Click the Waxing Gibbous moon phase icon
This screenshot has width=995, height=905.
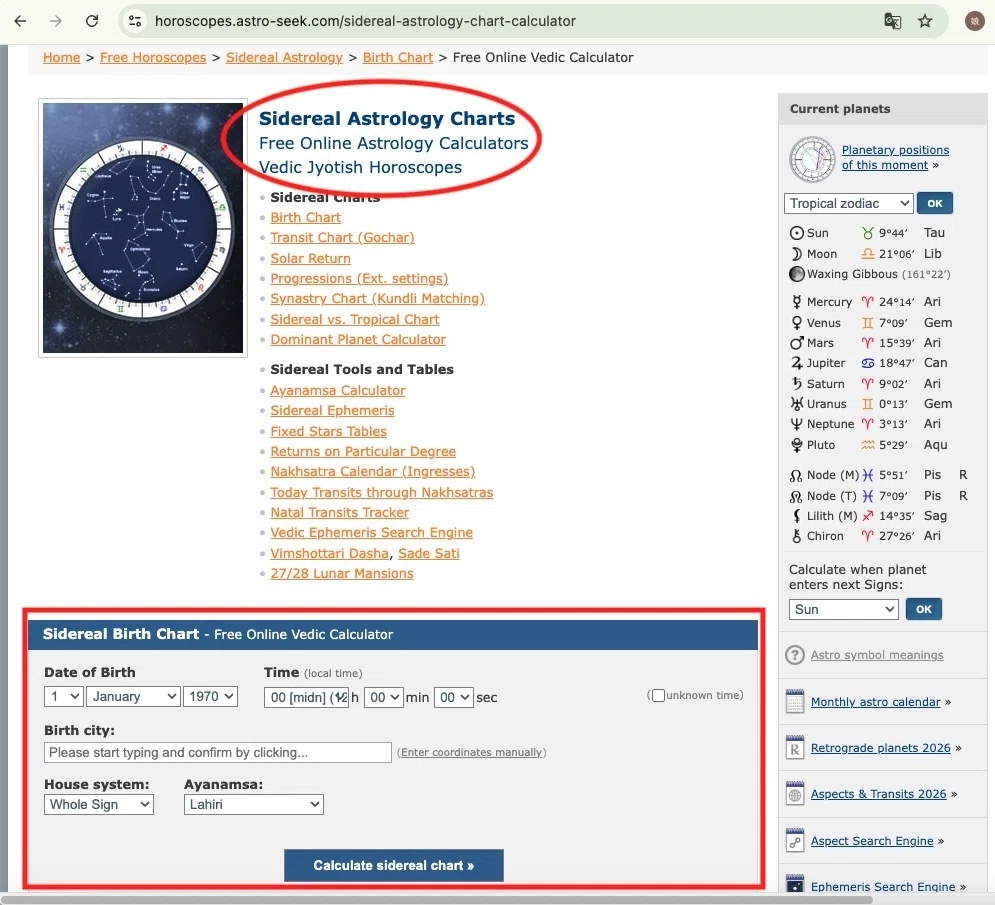[x=796, y=274]
